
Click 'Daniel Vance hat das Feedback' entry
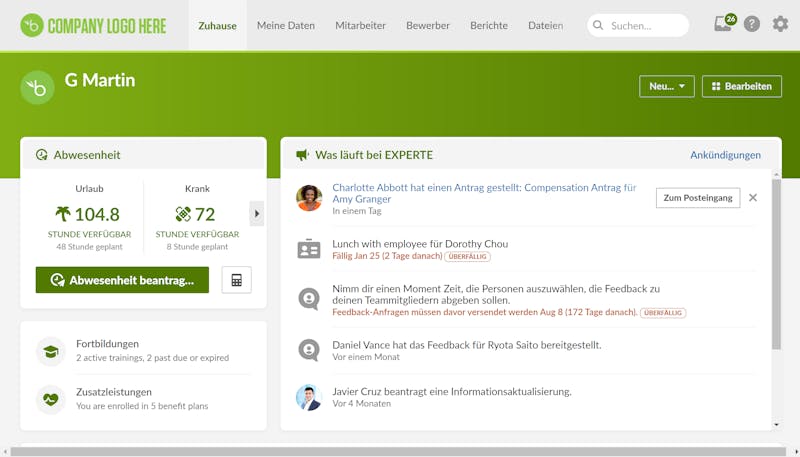(467, 345)
